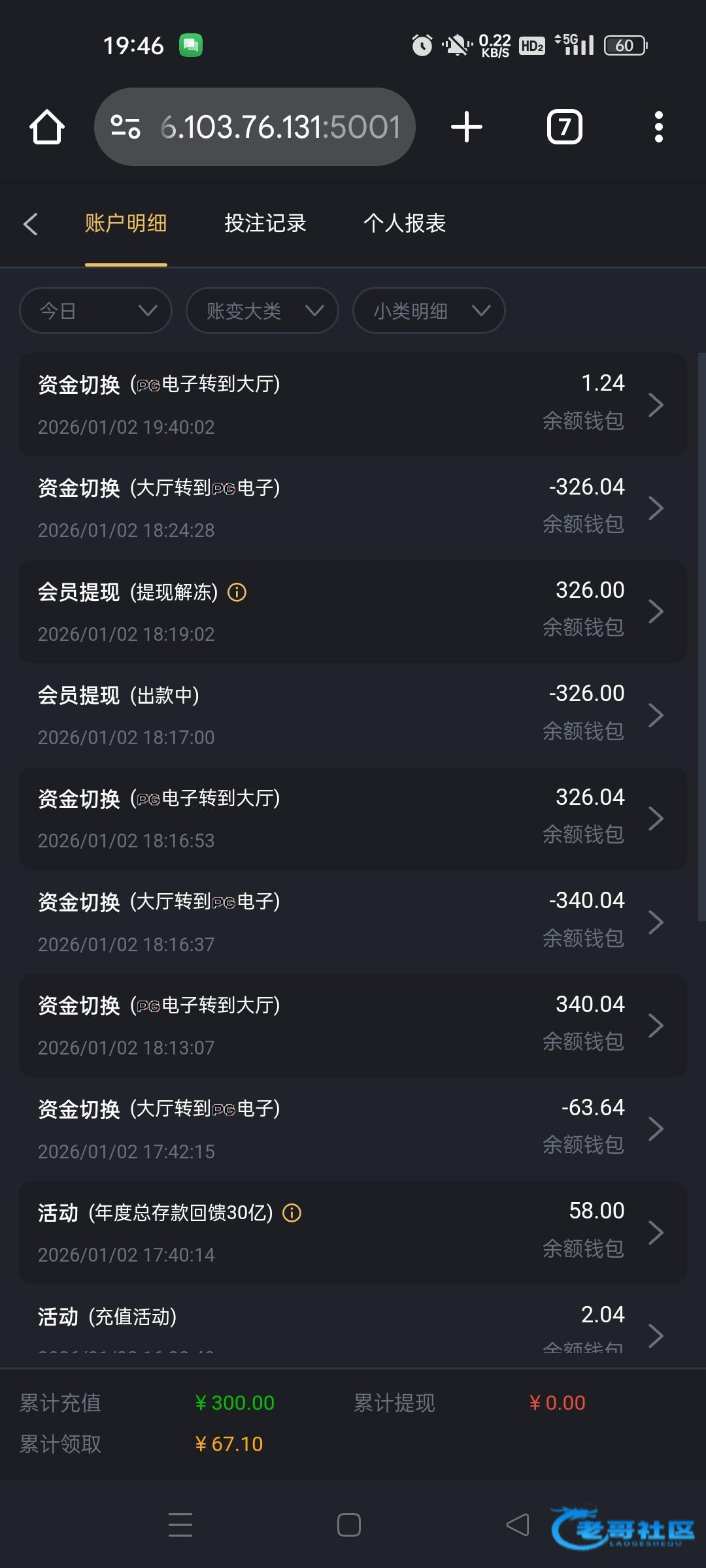This screenshot has width=706, height=1568.
Task: Tap info icon beside 提现解冻 entry
Action: 237,593
